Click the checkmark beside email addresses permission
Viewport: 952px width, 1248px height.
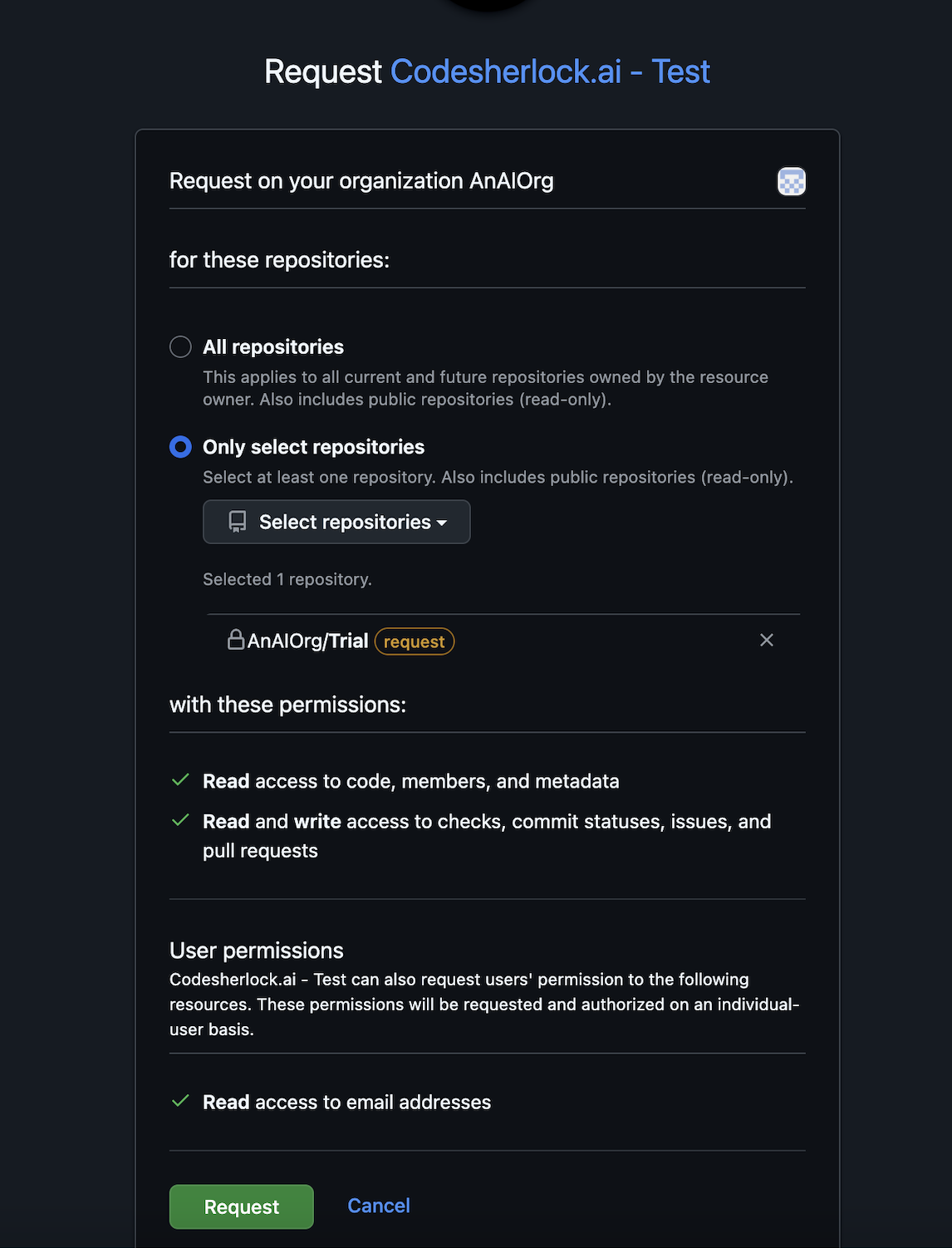(x=180, y=1102)
